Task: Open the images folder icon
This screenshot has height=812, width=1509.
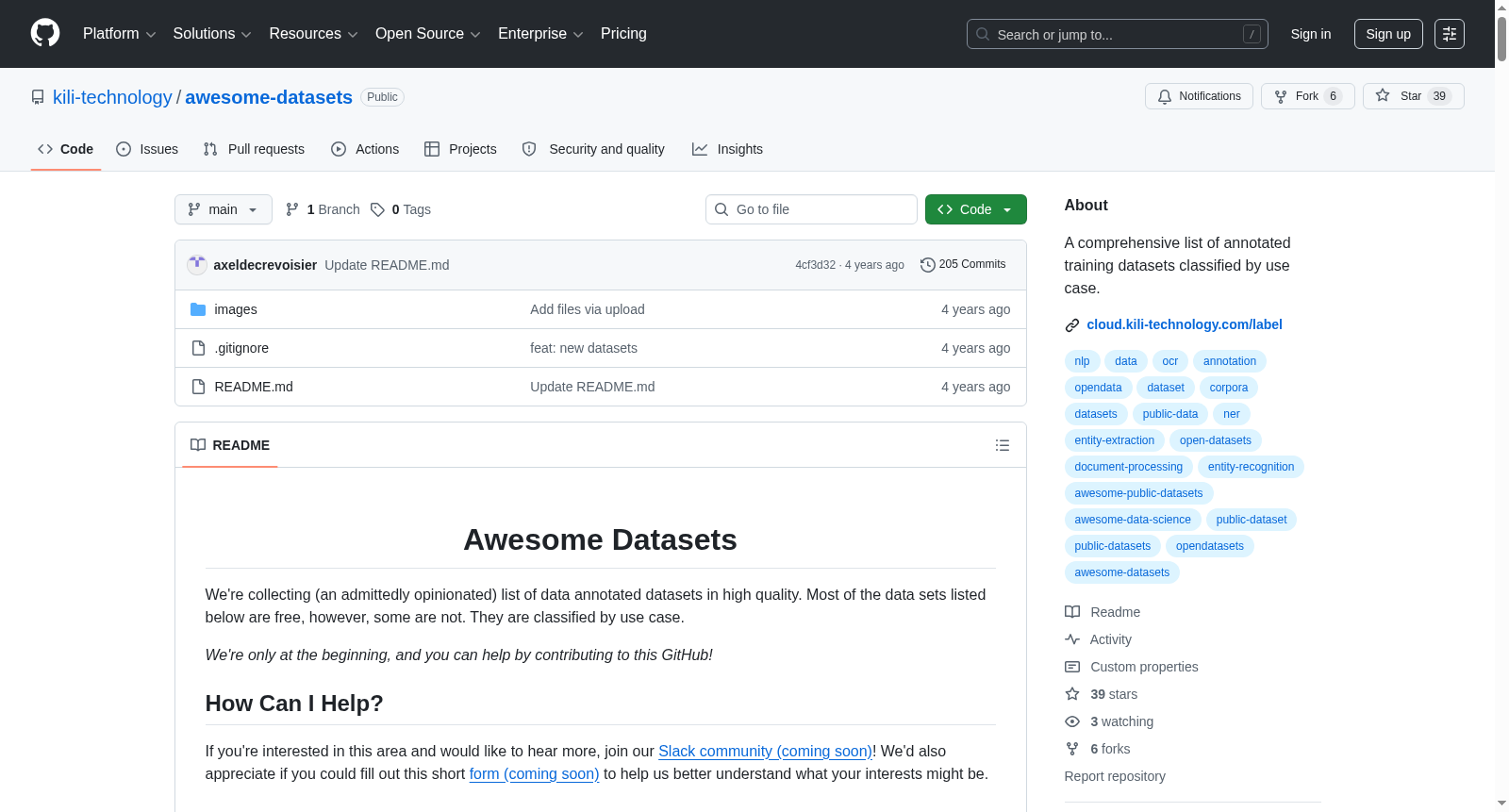Action: pos(198,309)
